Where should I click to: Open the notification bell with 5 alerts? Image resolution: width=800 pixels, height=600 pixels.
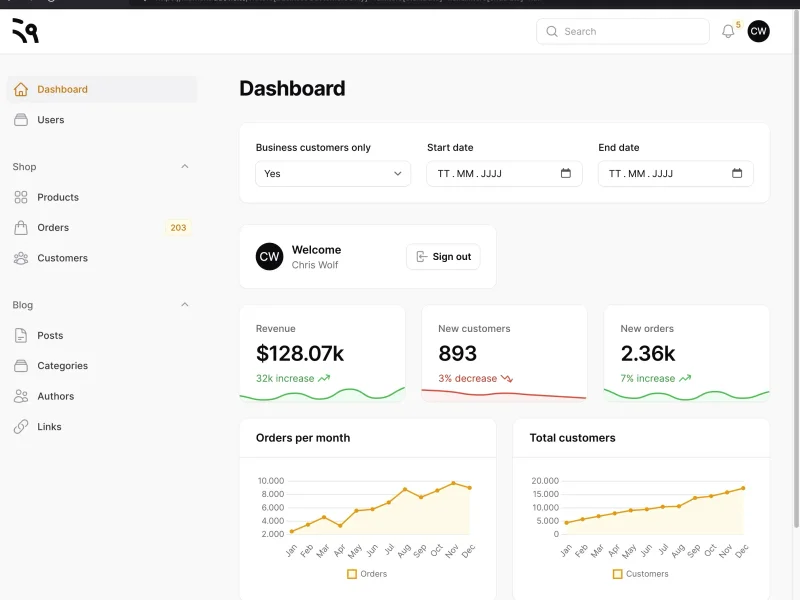tap(729, 31)
